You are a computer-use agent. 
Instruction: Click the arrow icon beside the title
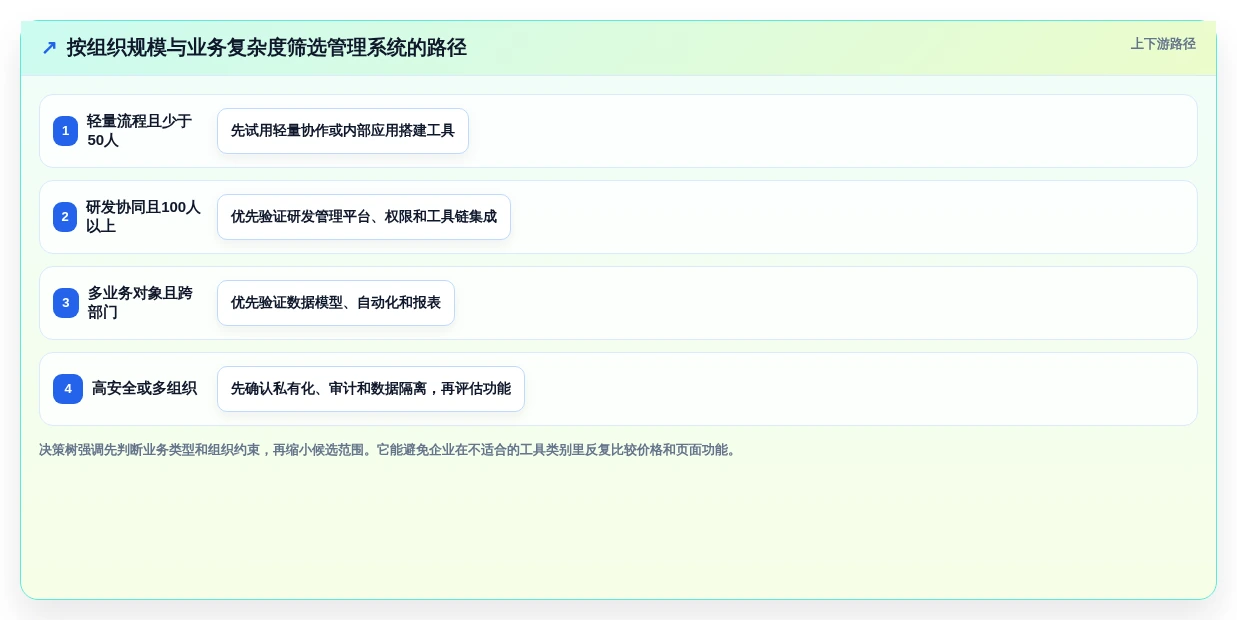click(x=49, y=48)
